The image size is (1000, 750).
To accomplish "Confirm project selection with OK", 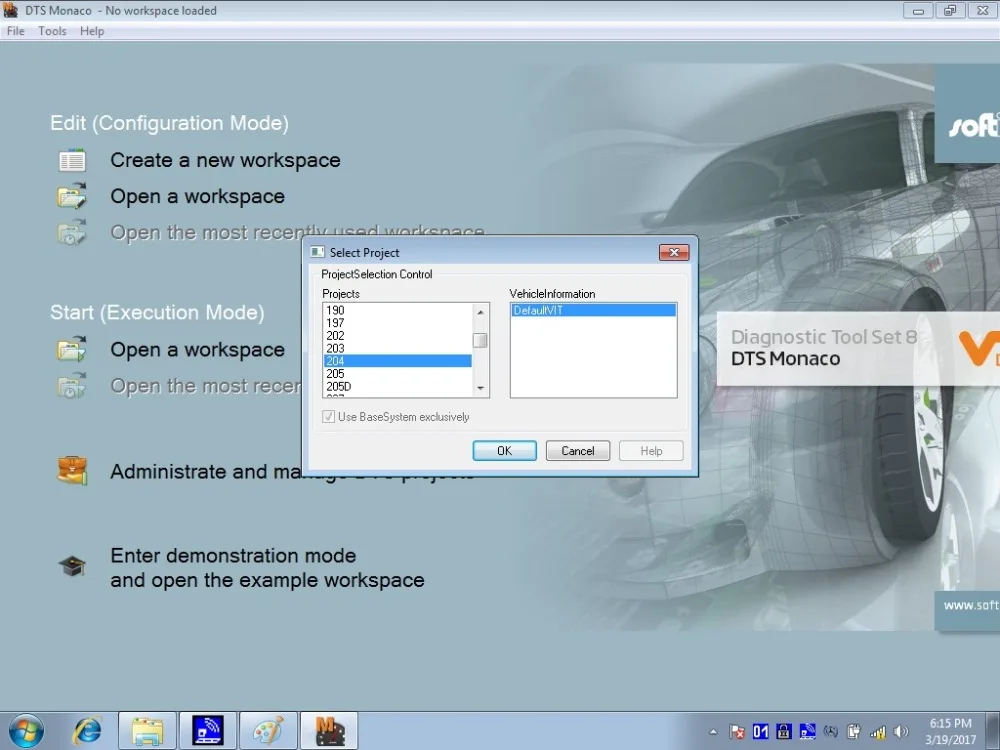I will 504,451.
